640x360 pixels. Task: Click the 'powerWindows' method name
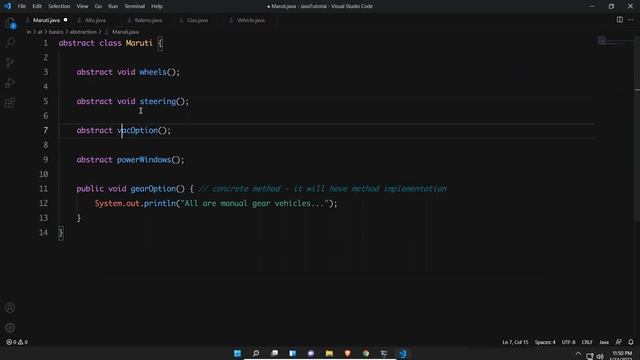pos(144,160)
